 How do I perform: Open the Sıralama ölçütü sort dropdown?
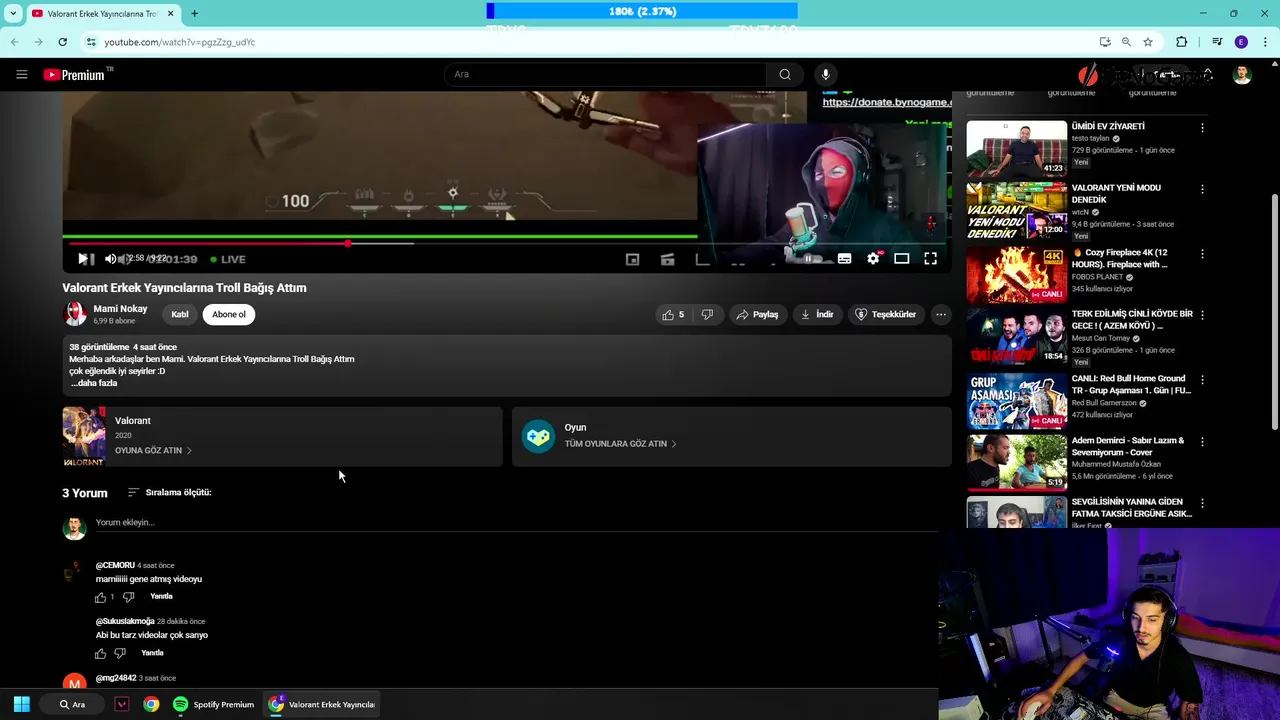click(x=169, y=492)
